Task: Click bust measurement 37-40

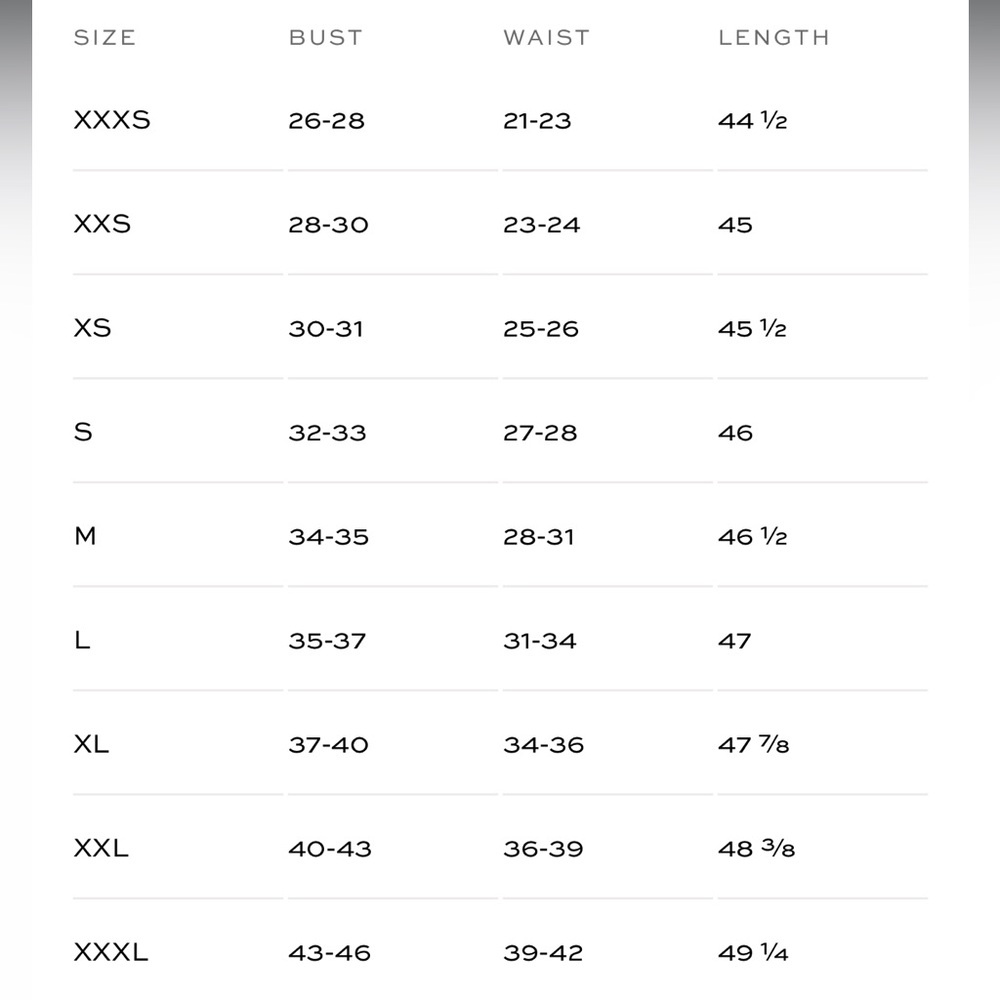Action: point(328,744)
